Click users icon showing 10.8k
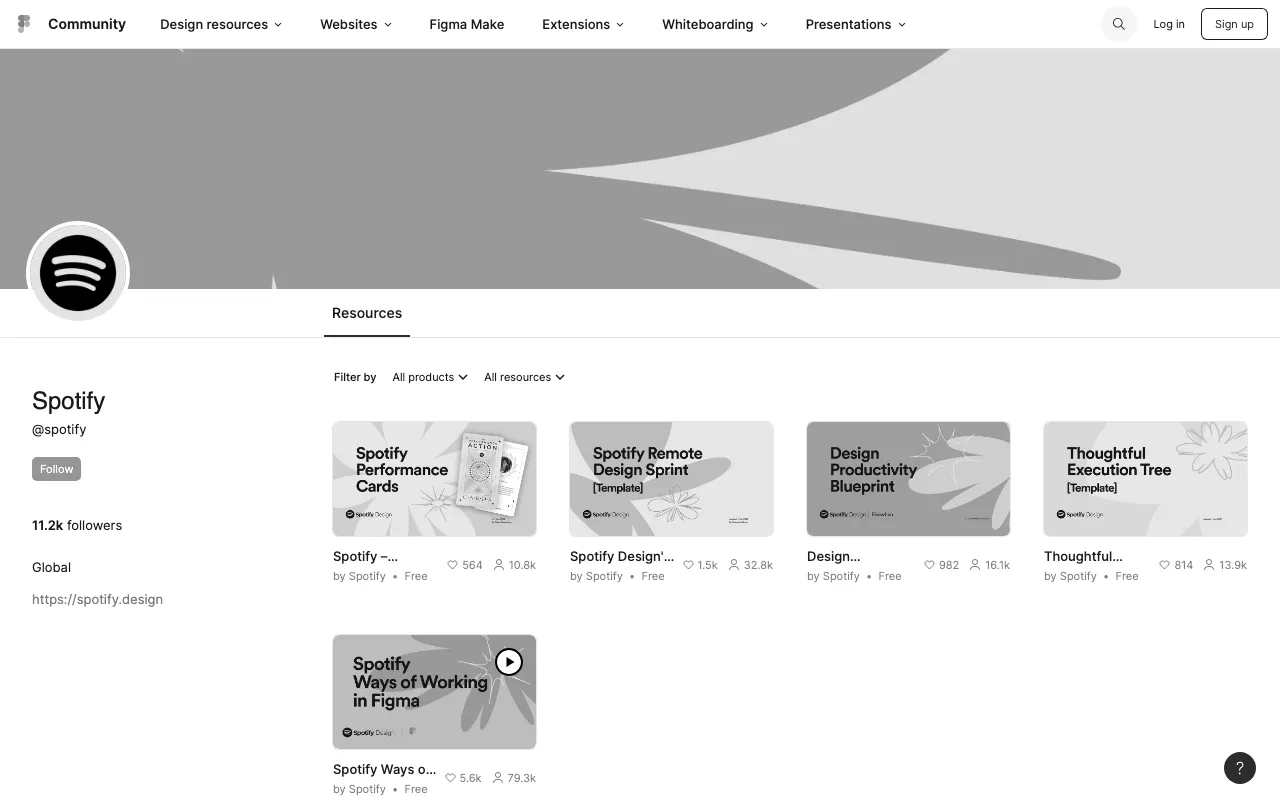This screenshot has width=1280, height=800. point(498,565)
